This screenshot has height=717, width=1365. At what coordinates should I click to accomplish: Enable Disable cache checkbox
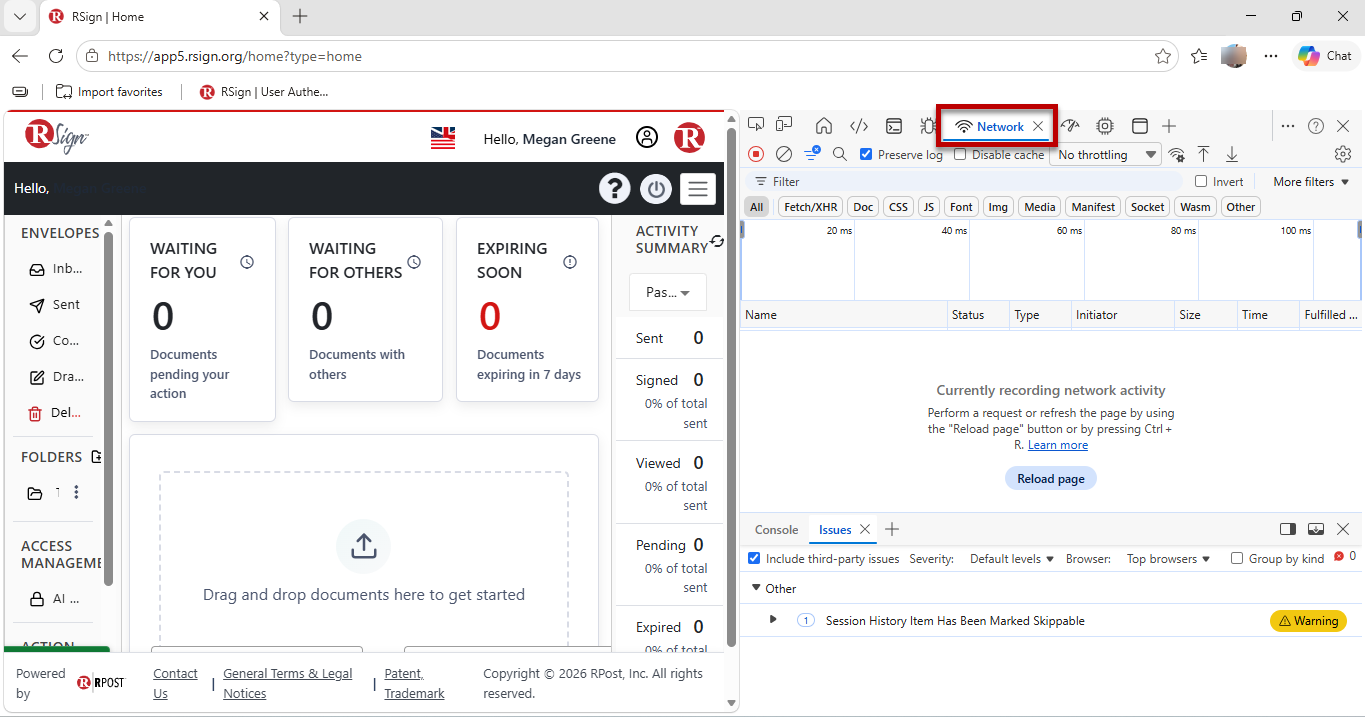tap(960, 154)
